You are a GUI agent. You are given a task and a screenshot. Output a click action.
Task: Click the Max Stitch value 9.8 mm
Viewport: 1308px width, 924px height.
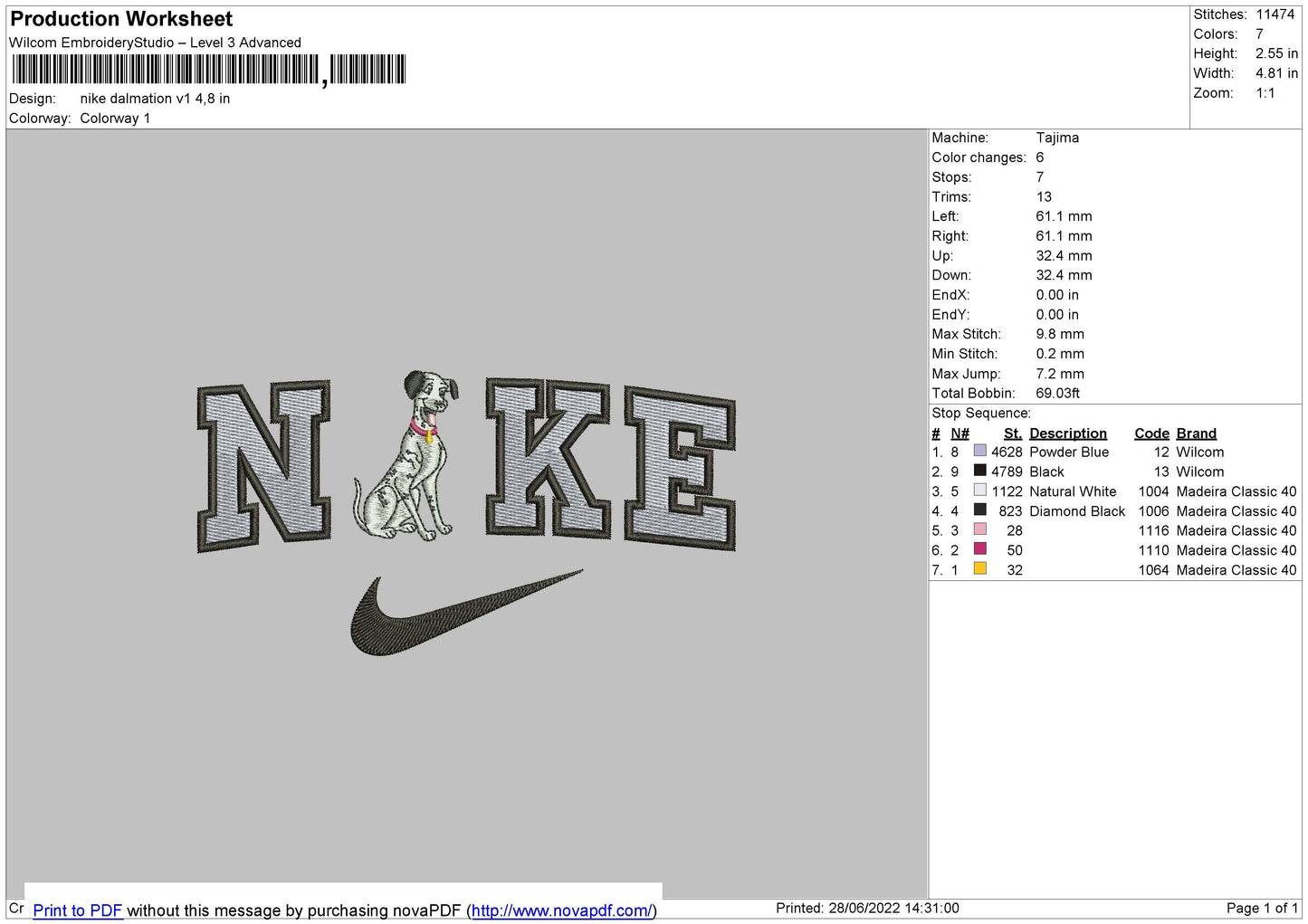pyautogui.click(x=1060, y=334)
